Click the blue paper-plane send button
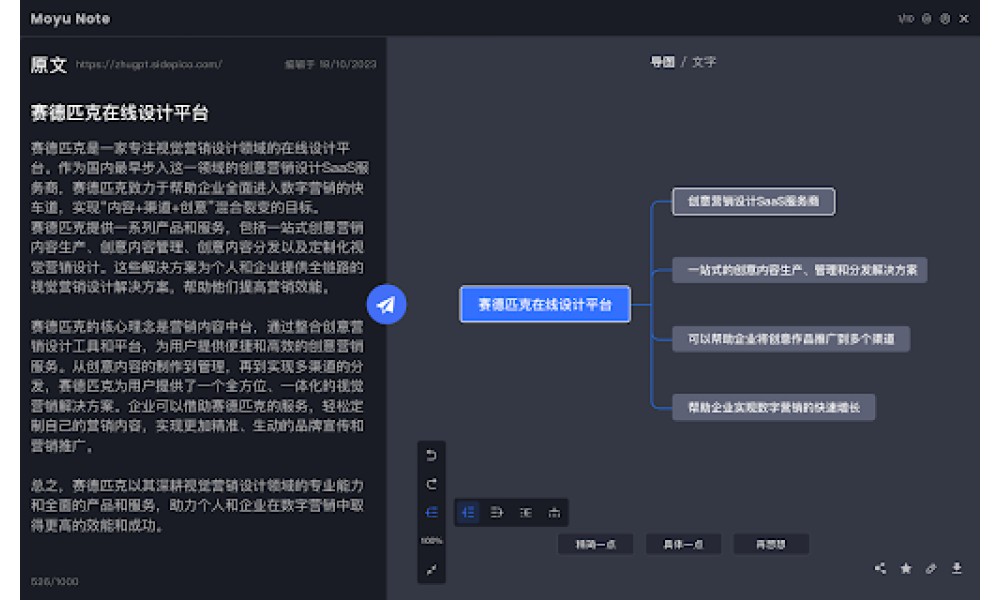The width and height of the screenshot is (1000, 600). click(386, 305)
